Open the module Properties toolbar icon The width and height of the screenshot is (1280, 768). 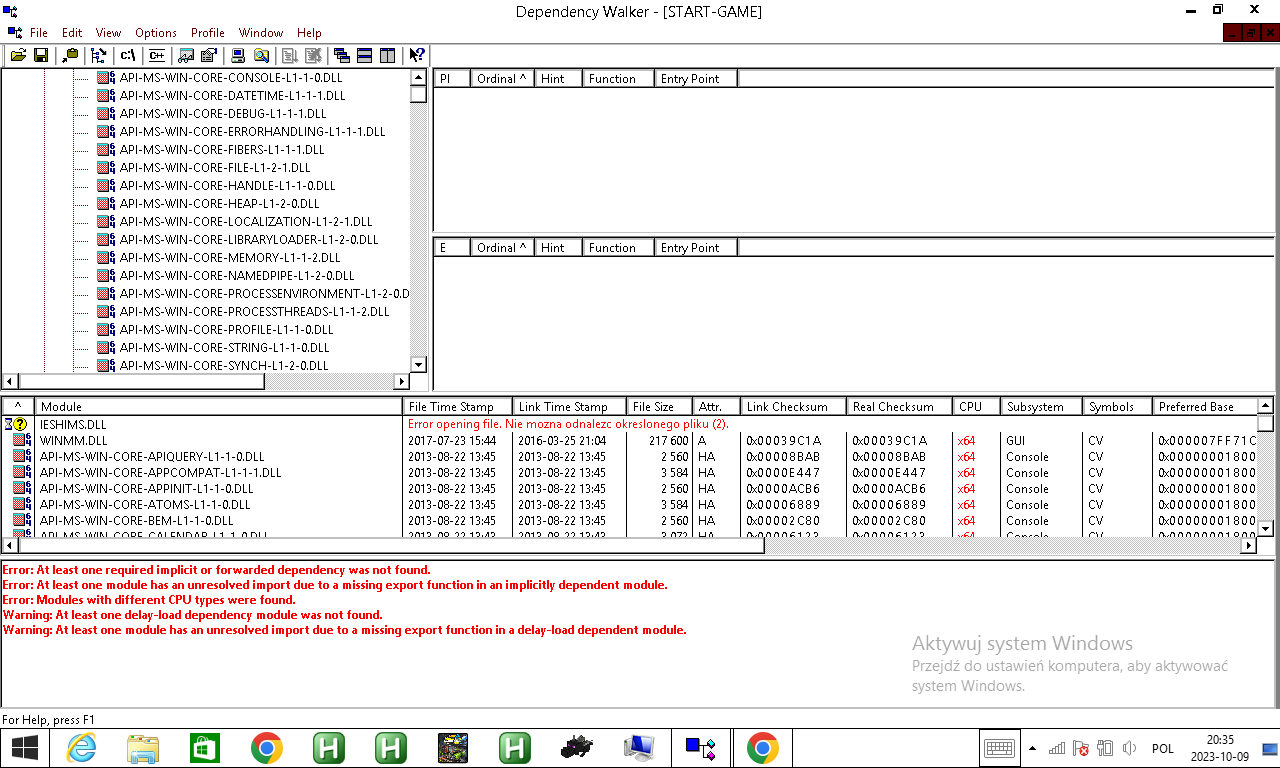point(209,56)
